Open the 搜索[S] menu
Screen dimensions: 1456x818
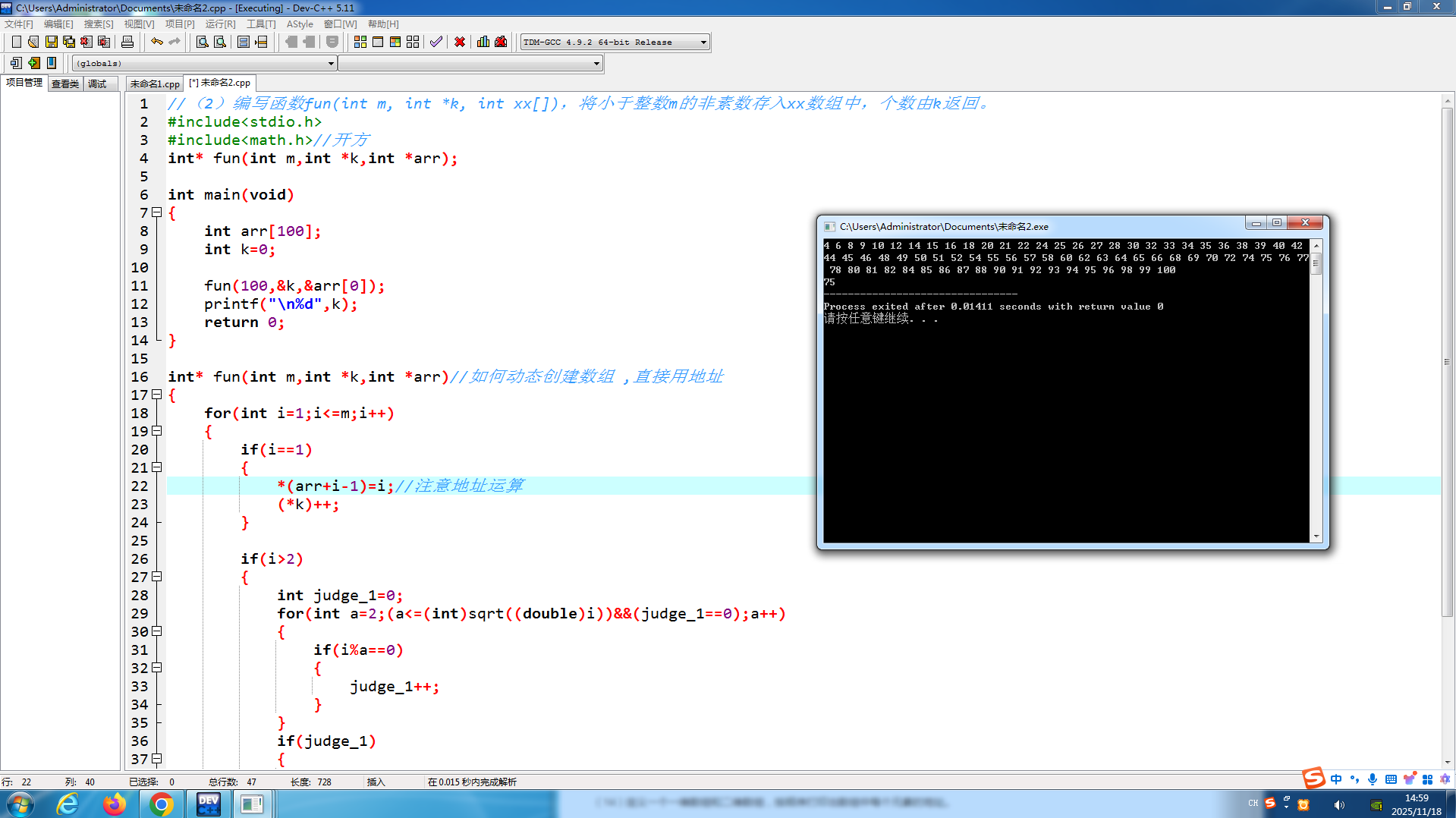(99, 24)
